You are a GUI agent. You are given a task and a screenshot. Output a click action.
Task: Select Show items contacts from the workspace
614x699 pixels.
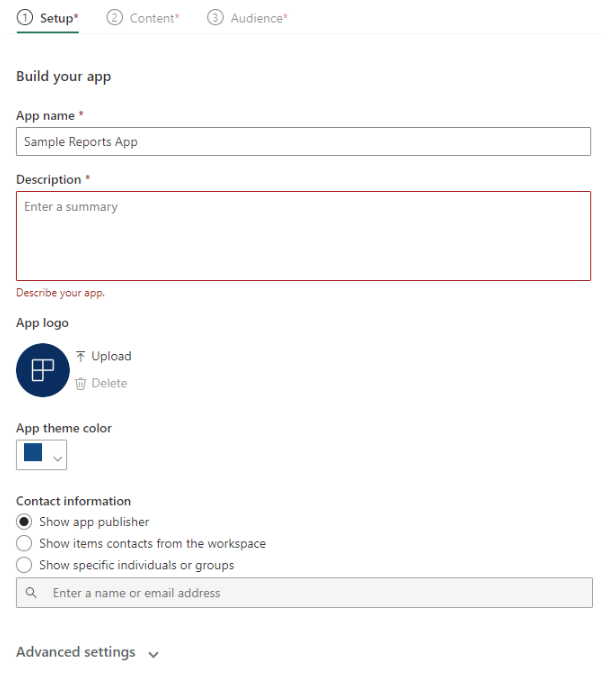pos(25,544)
